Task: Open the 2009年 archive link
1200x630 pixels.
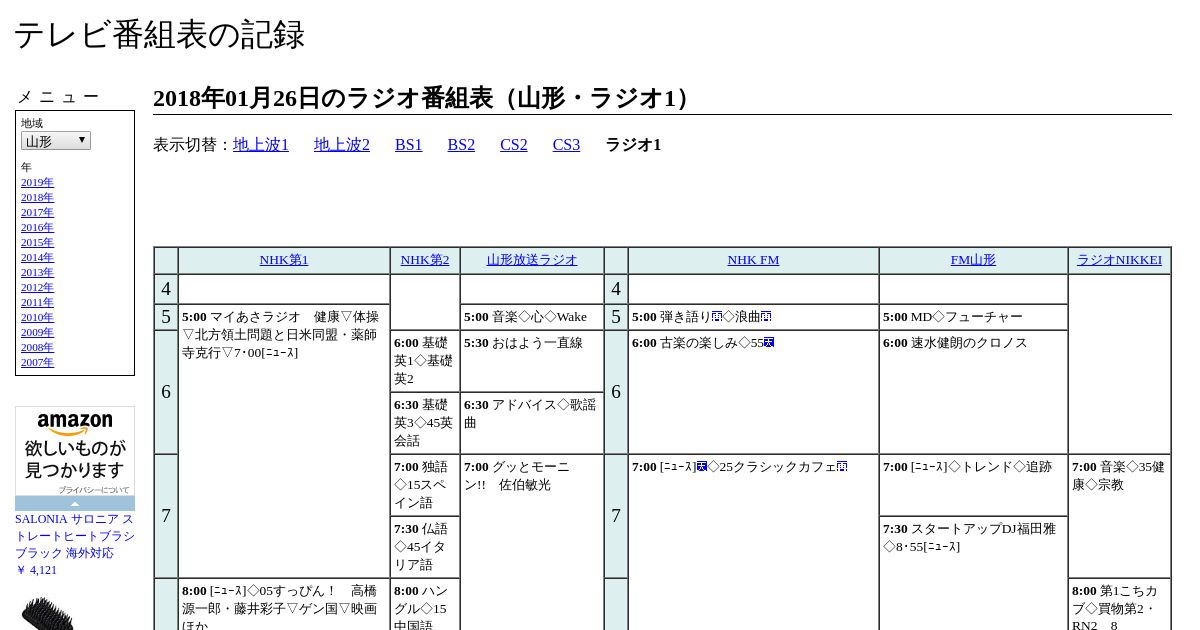Action: (x=37, y=333)
